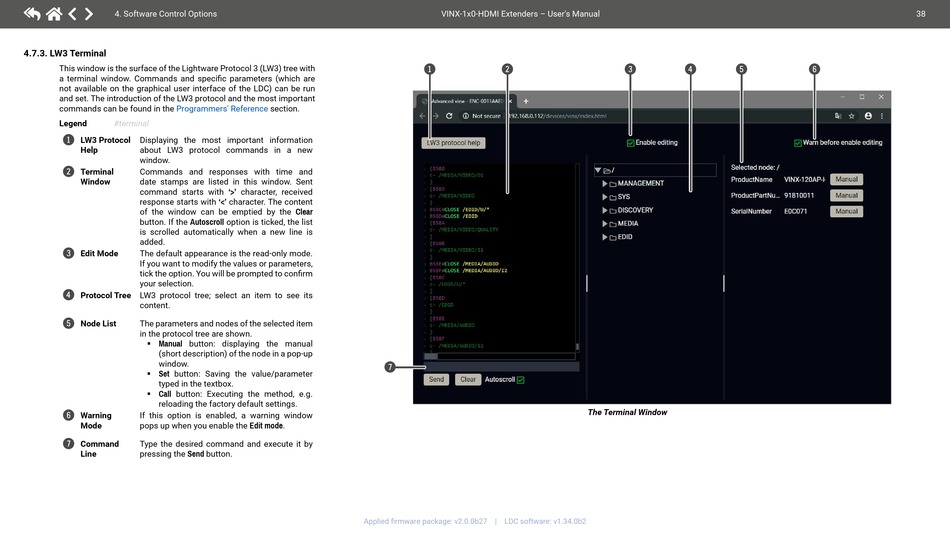
Task: Toggle the Autoscroll checkbox
Action: pos(520,380)
